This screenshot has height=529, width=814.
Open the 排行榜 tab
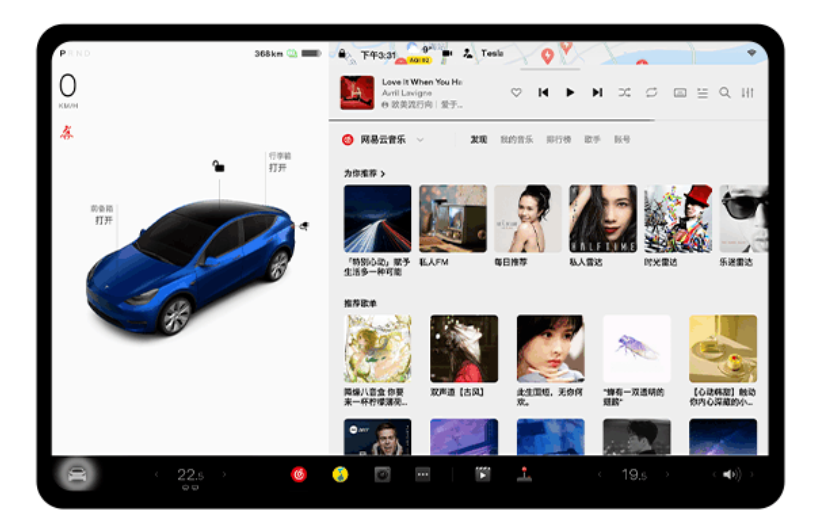coord(559,139)
